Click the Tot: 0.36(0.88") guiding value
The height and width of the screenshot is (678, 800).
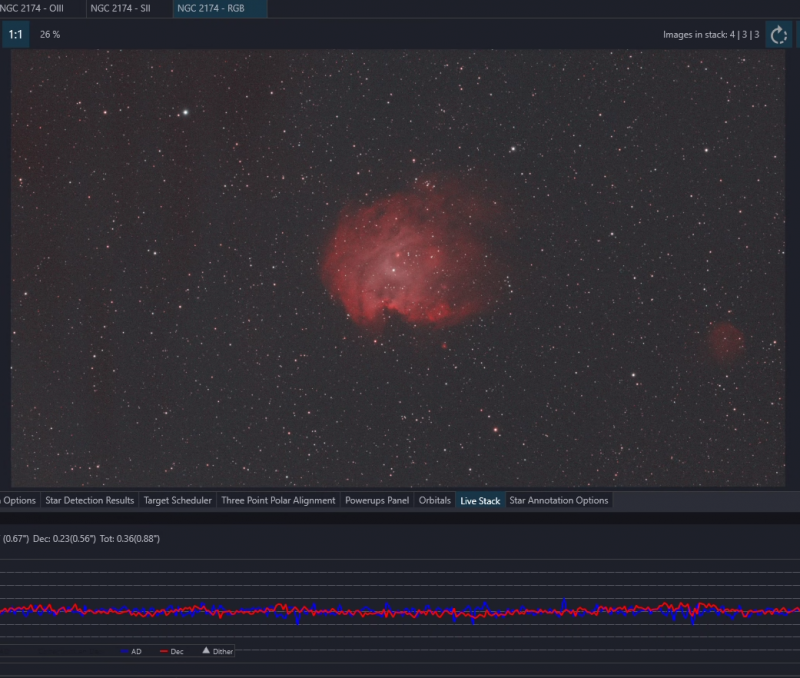130,539
